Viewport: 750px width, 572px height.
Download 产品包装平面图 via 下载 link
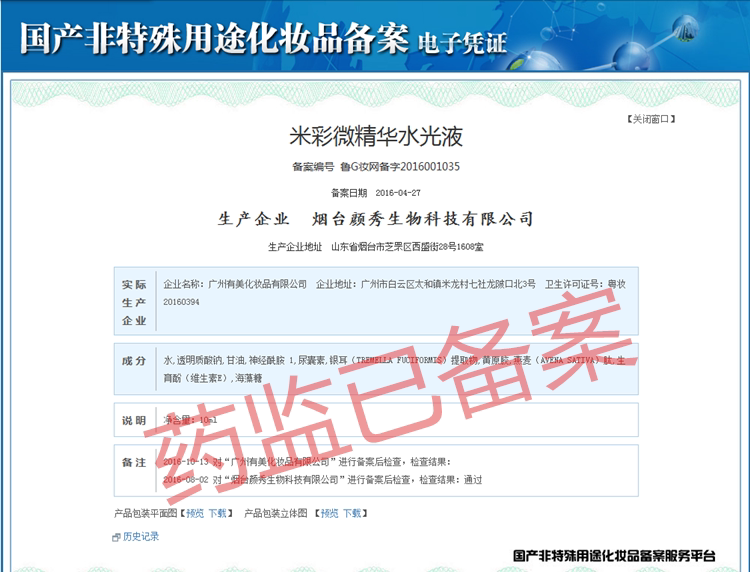(218, 513)
